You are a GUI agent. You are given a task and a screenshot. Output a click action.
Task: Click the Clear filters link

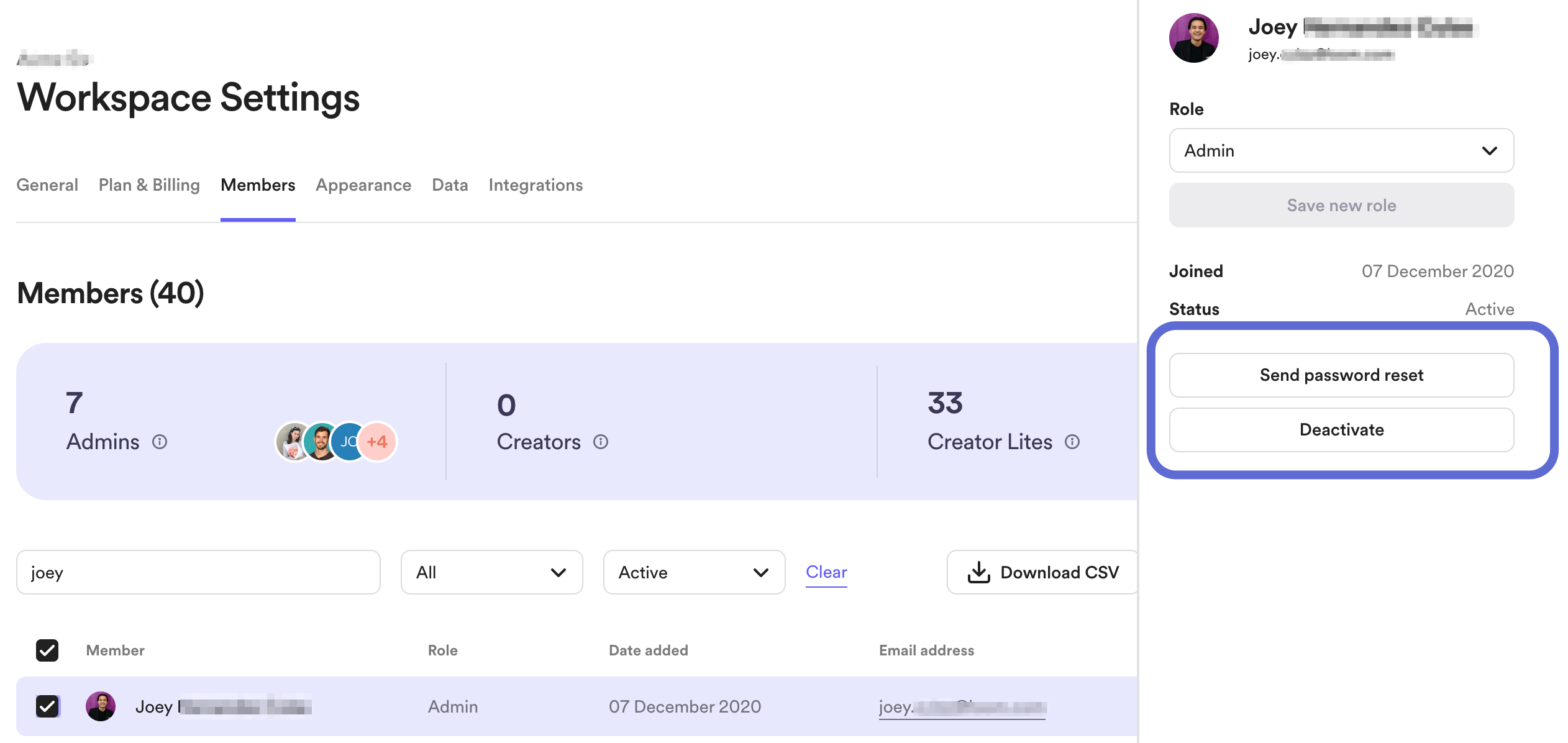[x=826, y=572]
